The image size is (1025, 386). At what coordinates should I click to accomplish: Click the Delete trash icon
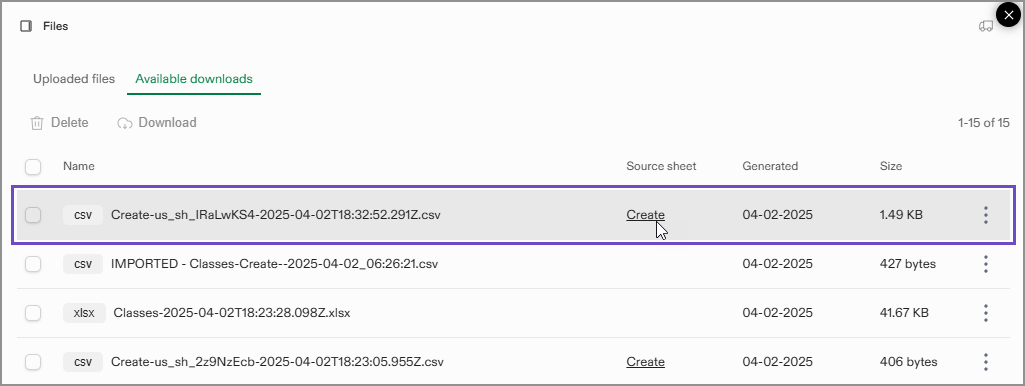(37, 123)
